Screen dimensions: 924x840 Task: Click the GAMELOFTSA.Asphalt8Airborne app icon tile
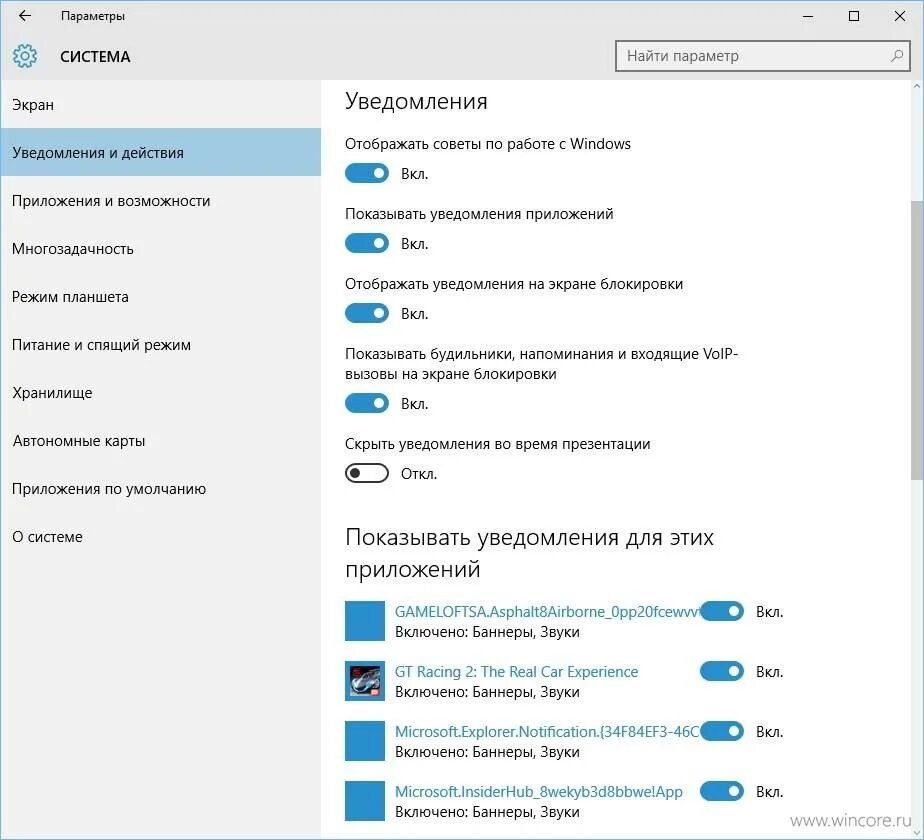pos(365,621)
